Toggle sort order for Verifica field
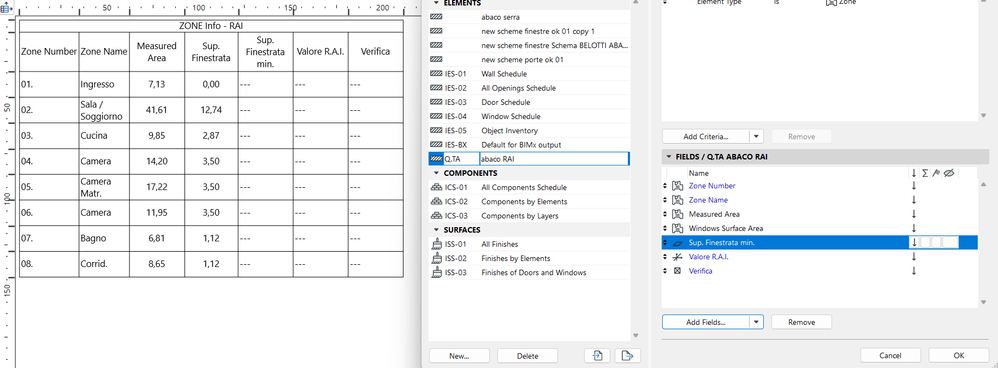 pos(914,271)
